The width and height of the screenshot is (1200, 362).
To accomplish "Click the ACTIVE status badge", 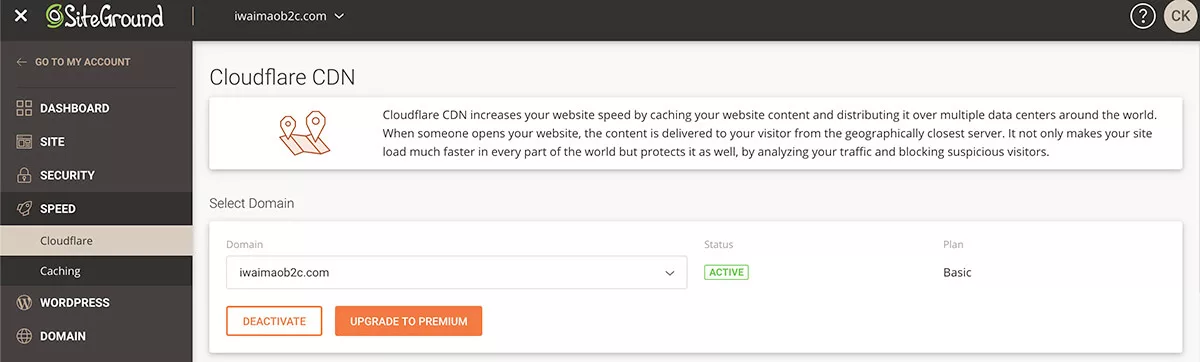I will (726, 272).
